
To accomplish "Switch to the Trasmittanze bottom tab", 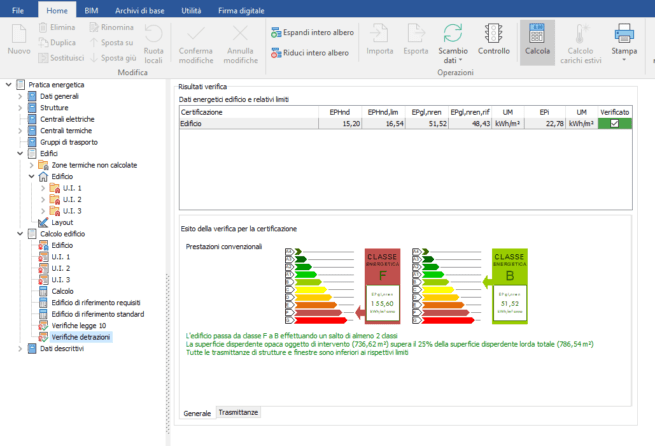I will tap(238, 413).
